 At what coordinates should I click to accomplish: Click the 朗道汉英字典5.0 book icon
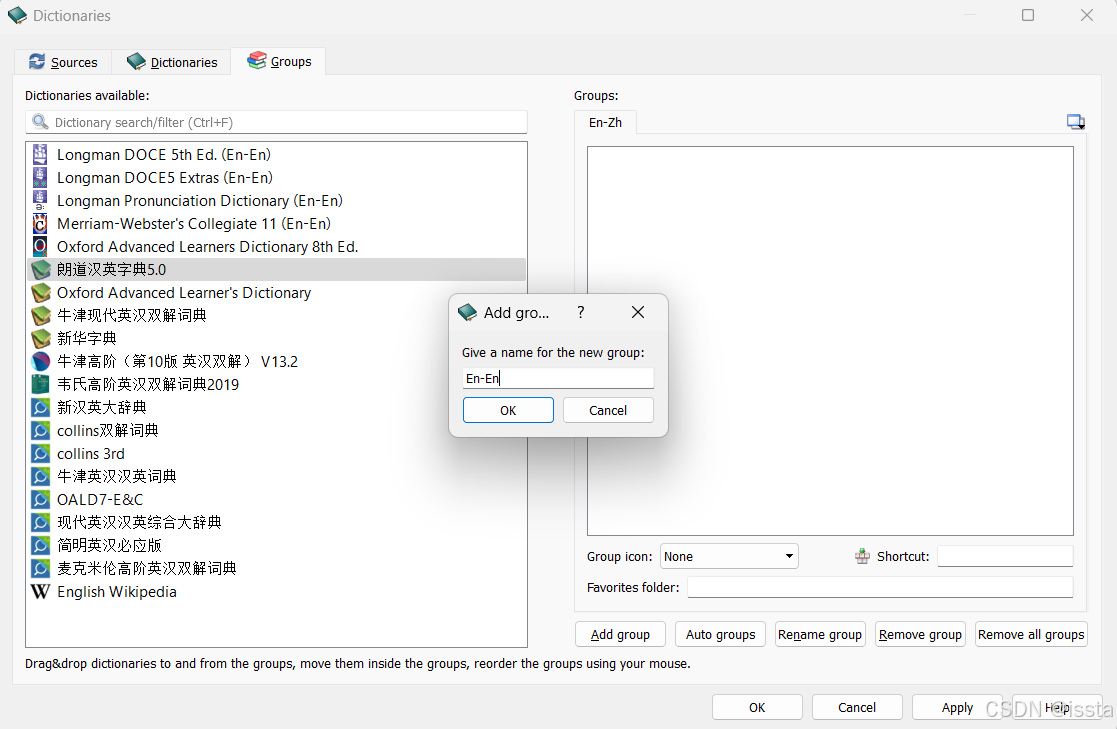click(41, 269)
